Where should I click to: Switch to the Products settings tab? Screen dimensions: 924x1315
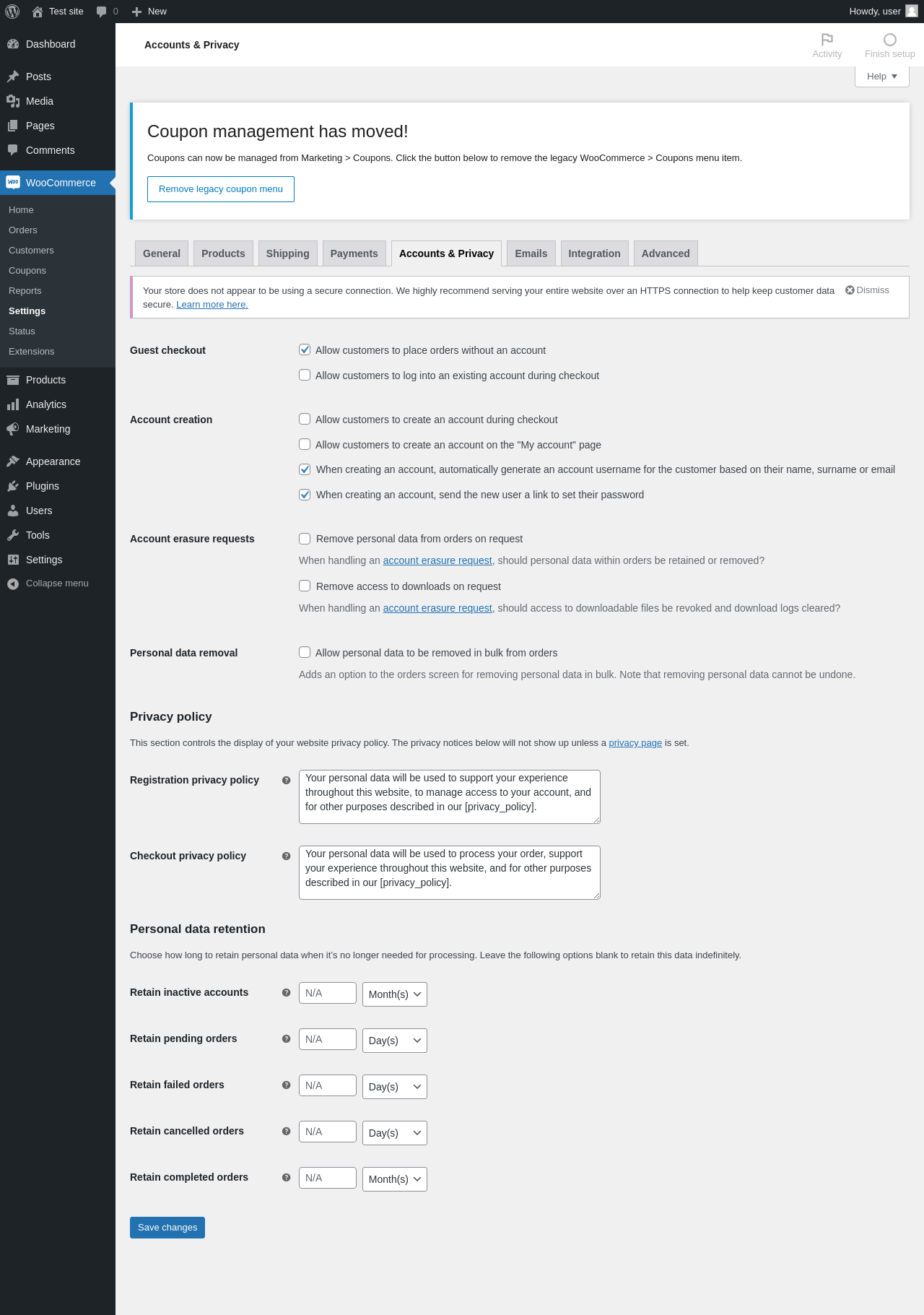pos(223,253)
